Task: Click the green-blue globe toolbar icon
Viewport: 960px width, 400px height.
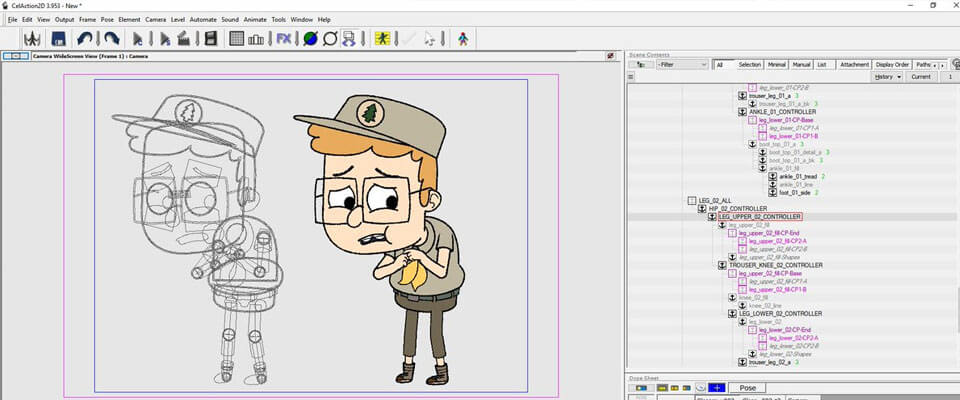Action: pyautogui.click(x=310, y=39)
